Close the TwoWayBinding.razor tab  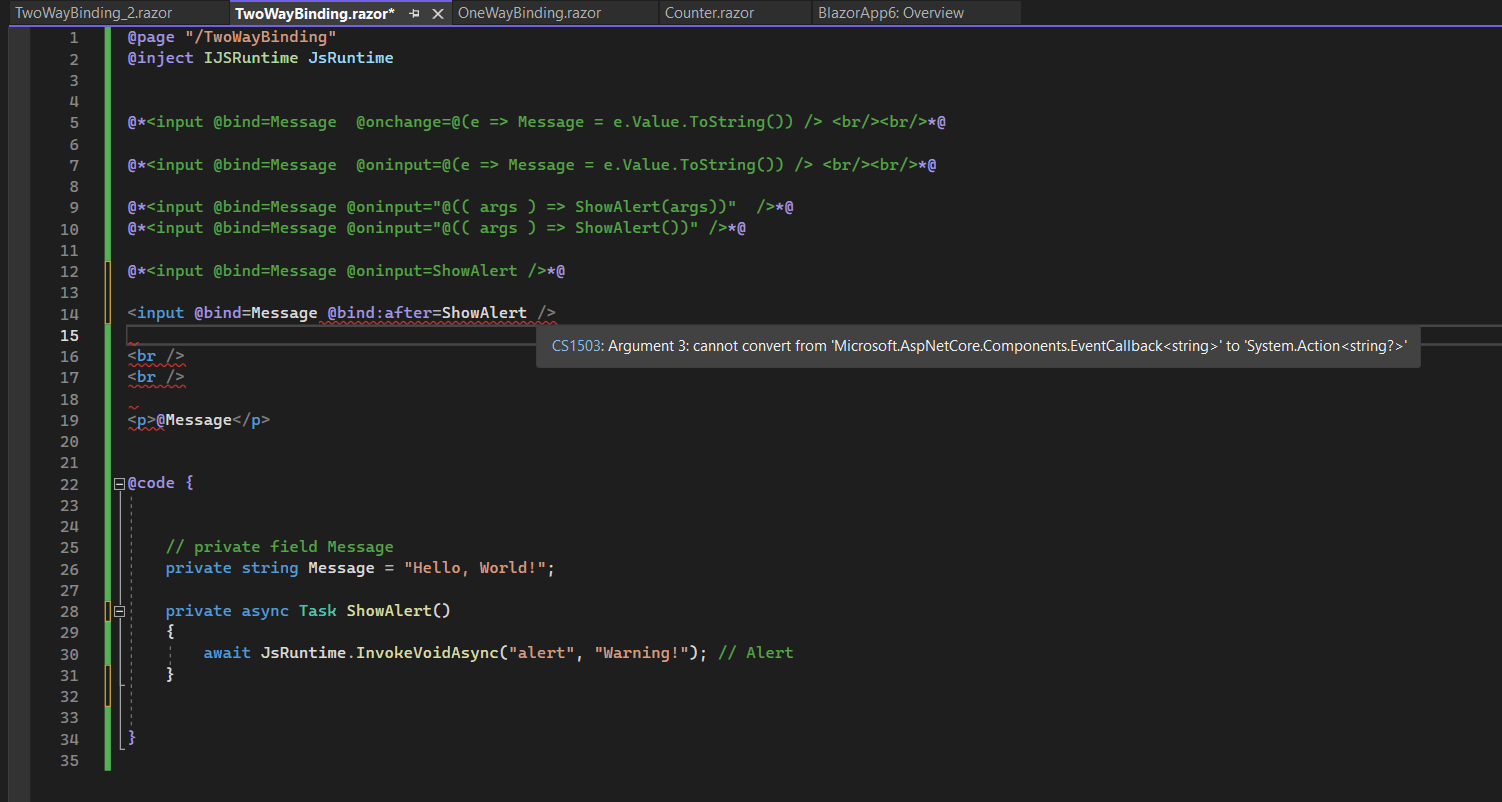[x=437, y=13]
